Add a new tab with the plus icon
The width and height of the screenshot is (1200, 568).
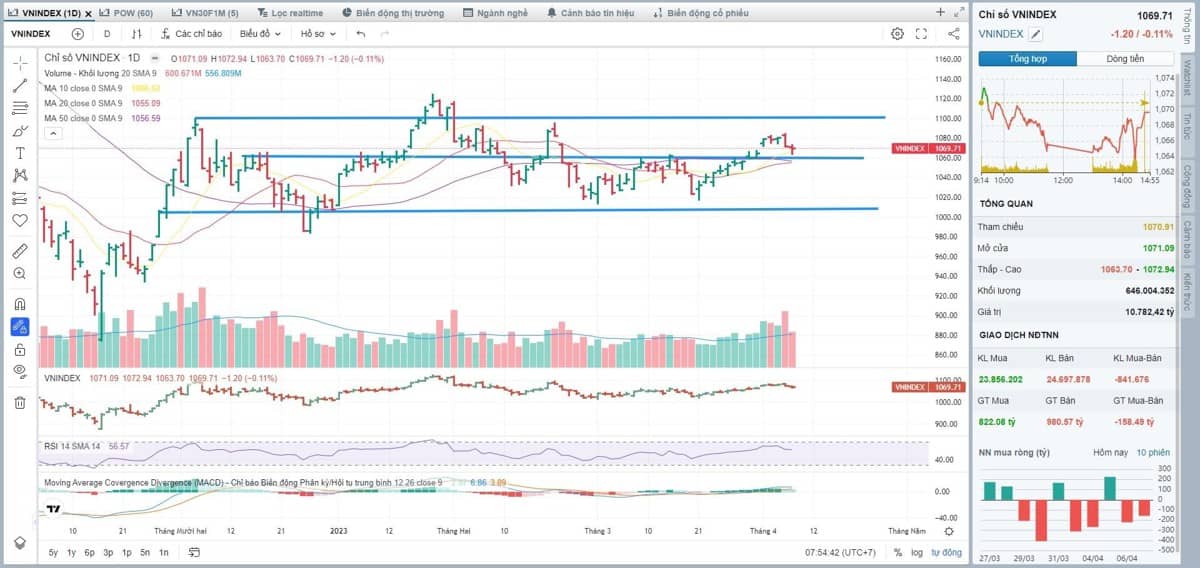coord(940,12)
